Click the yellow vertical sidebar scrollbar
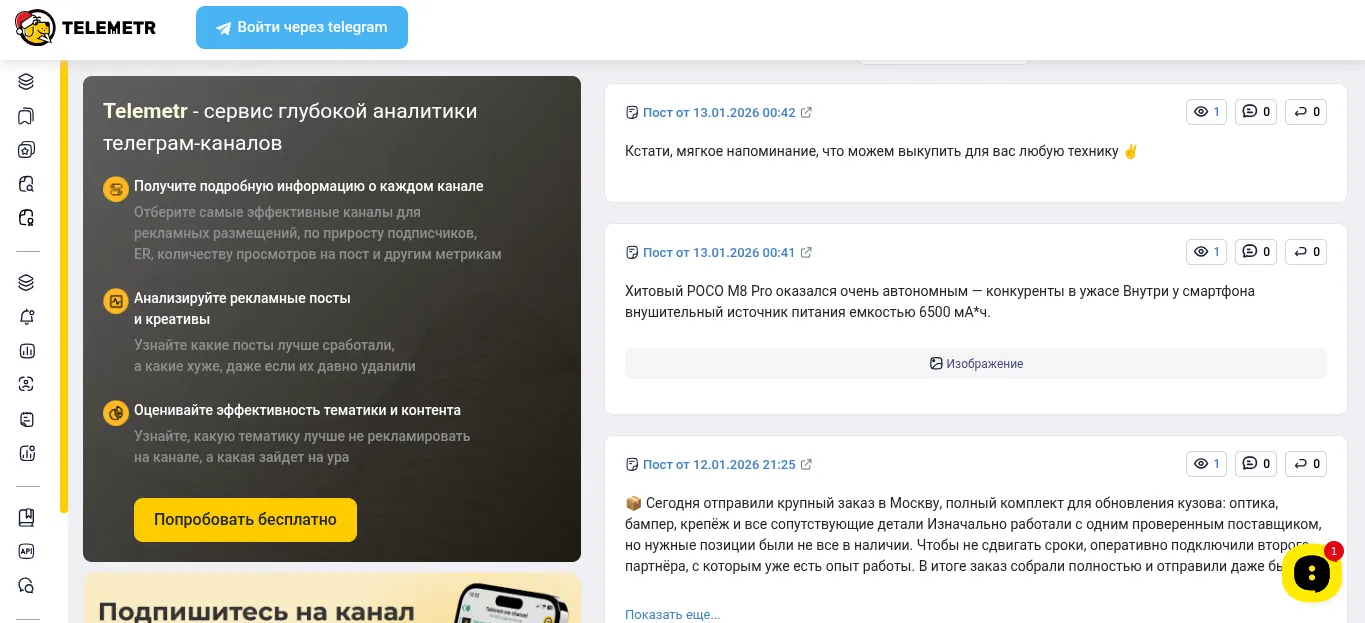 tap(64, 286)
